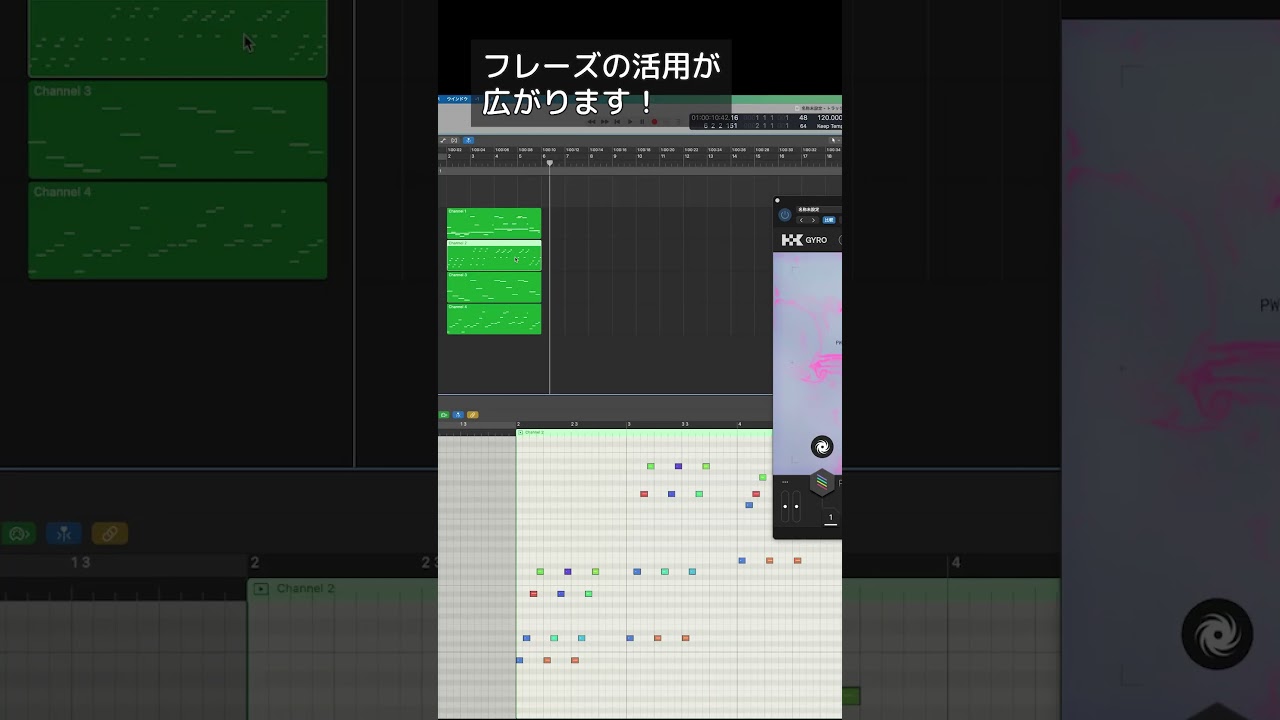Hit the red record button in transport
1280x720 pixels.
tap(654, 122)
